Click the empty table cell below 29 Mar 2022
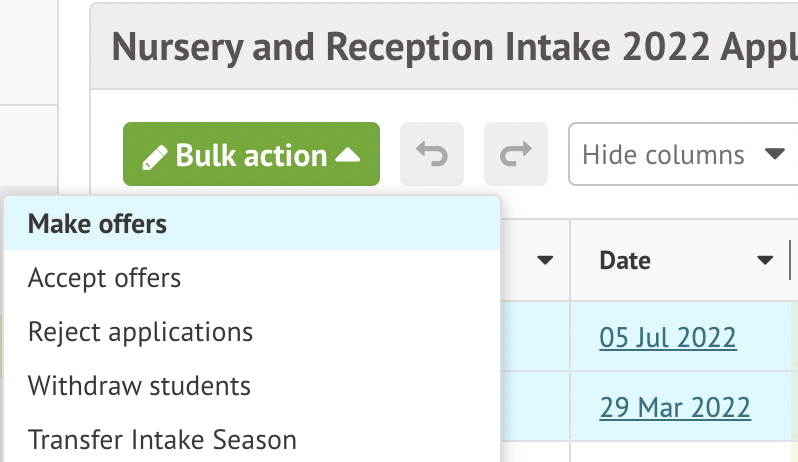 680,452
